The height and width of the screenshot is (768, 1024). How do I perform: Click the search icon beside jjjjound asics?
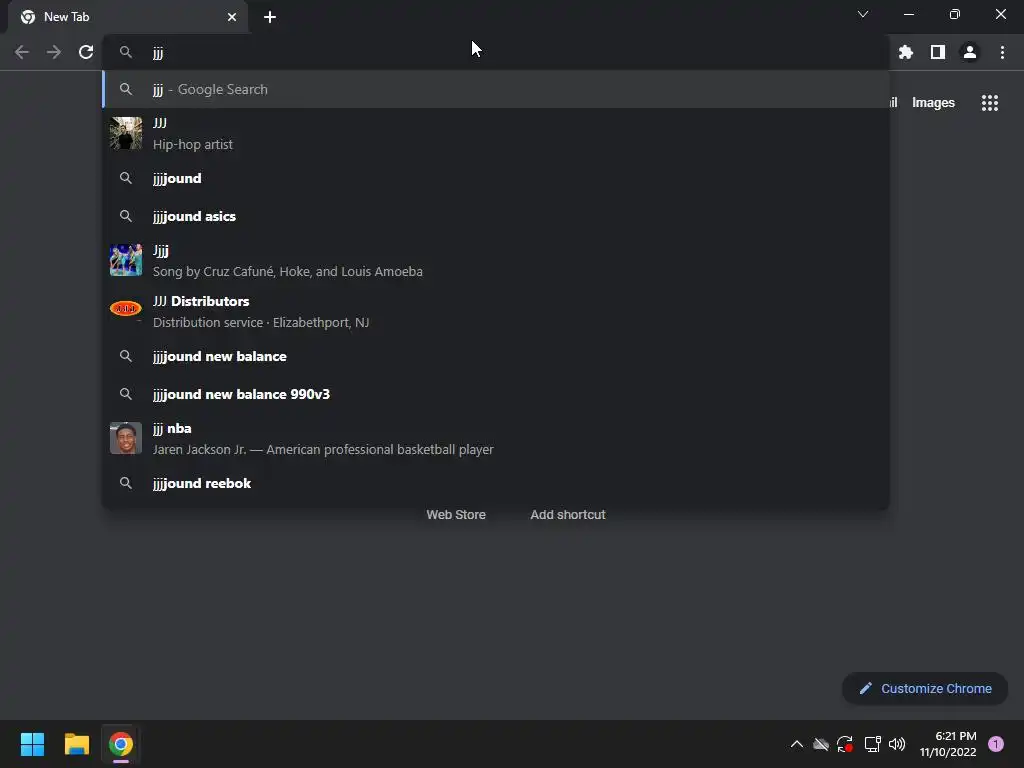coord(125,216)
